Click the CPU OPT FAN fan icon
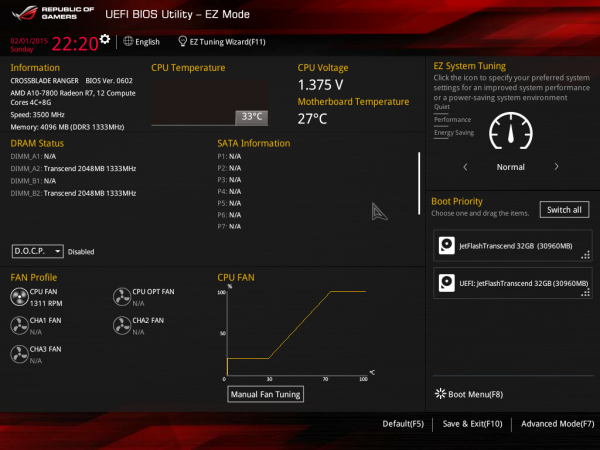The width and height of the screenshot is (600, 450). [122, 297]
